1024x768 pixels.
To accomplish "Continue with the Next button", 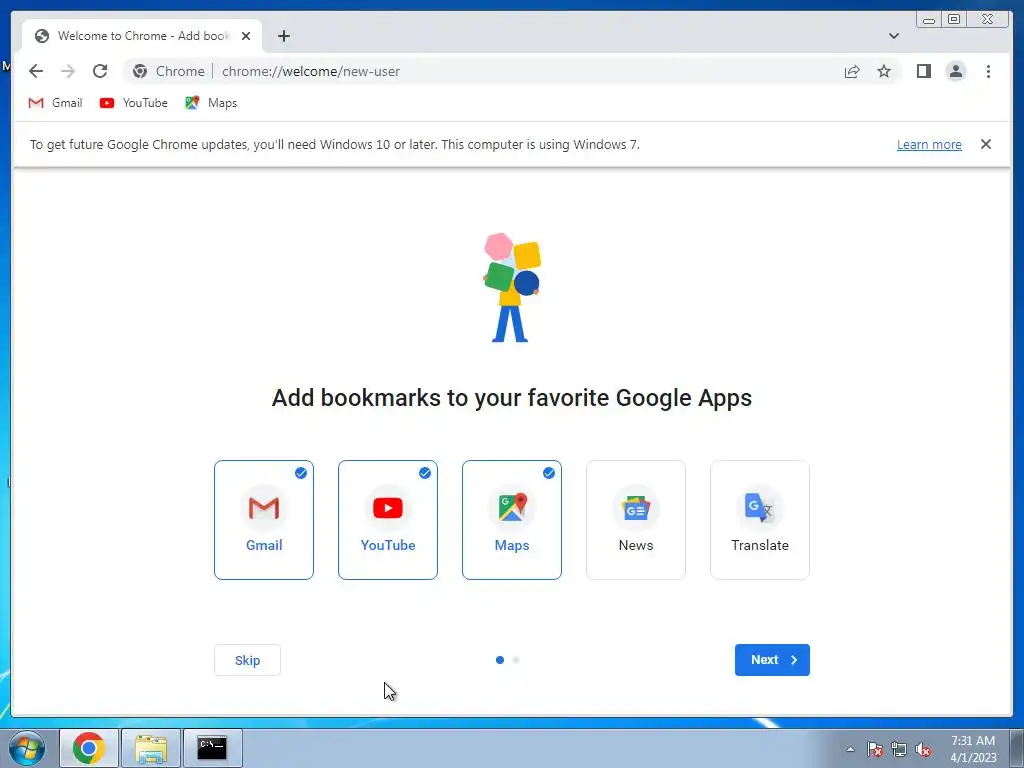I will click(x=772, y=660).
